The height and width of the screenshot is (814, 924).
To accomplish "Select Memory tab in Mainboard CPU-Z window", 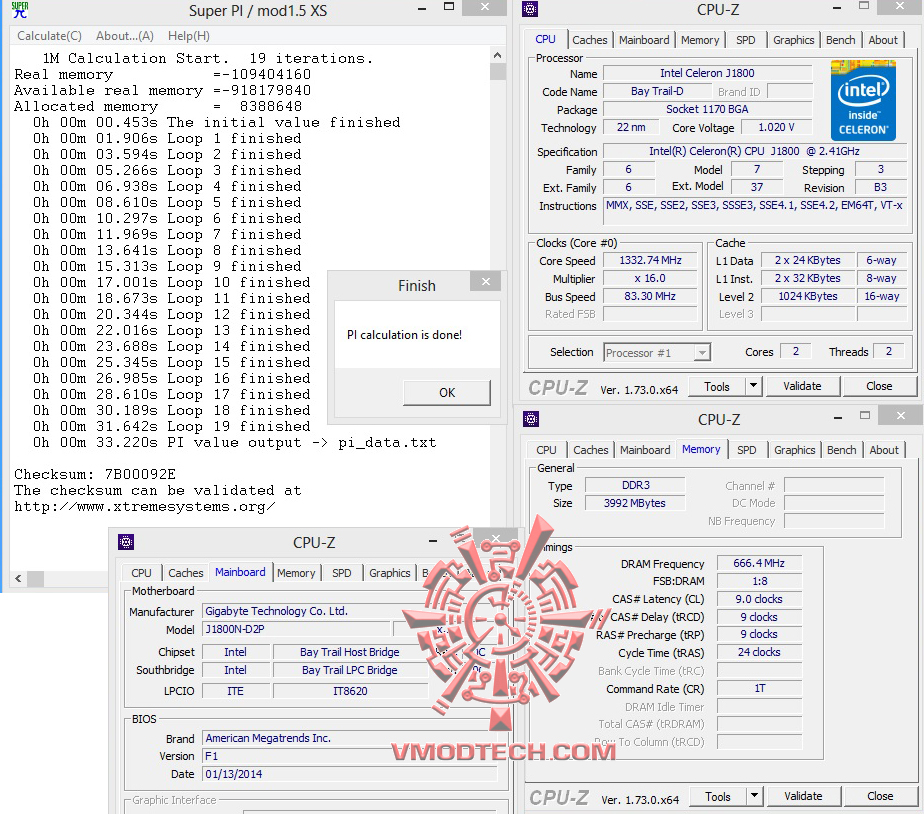I will [296, 573].
